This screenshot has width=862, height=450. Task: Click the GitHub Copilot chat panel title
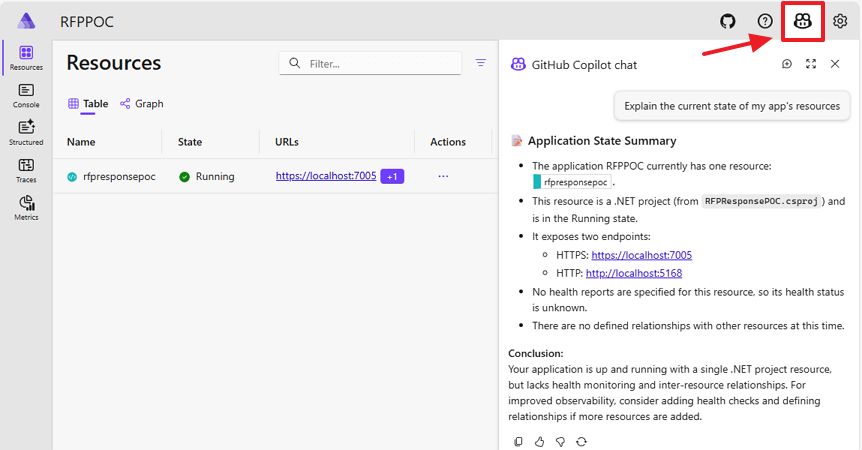(584, 65)
